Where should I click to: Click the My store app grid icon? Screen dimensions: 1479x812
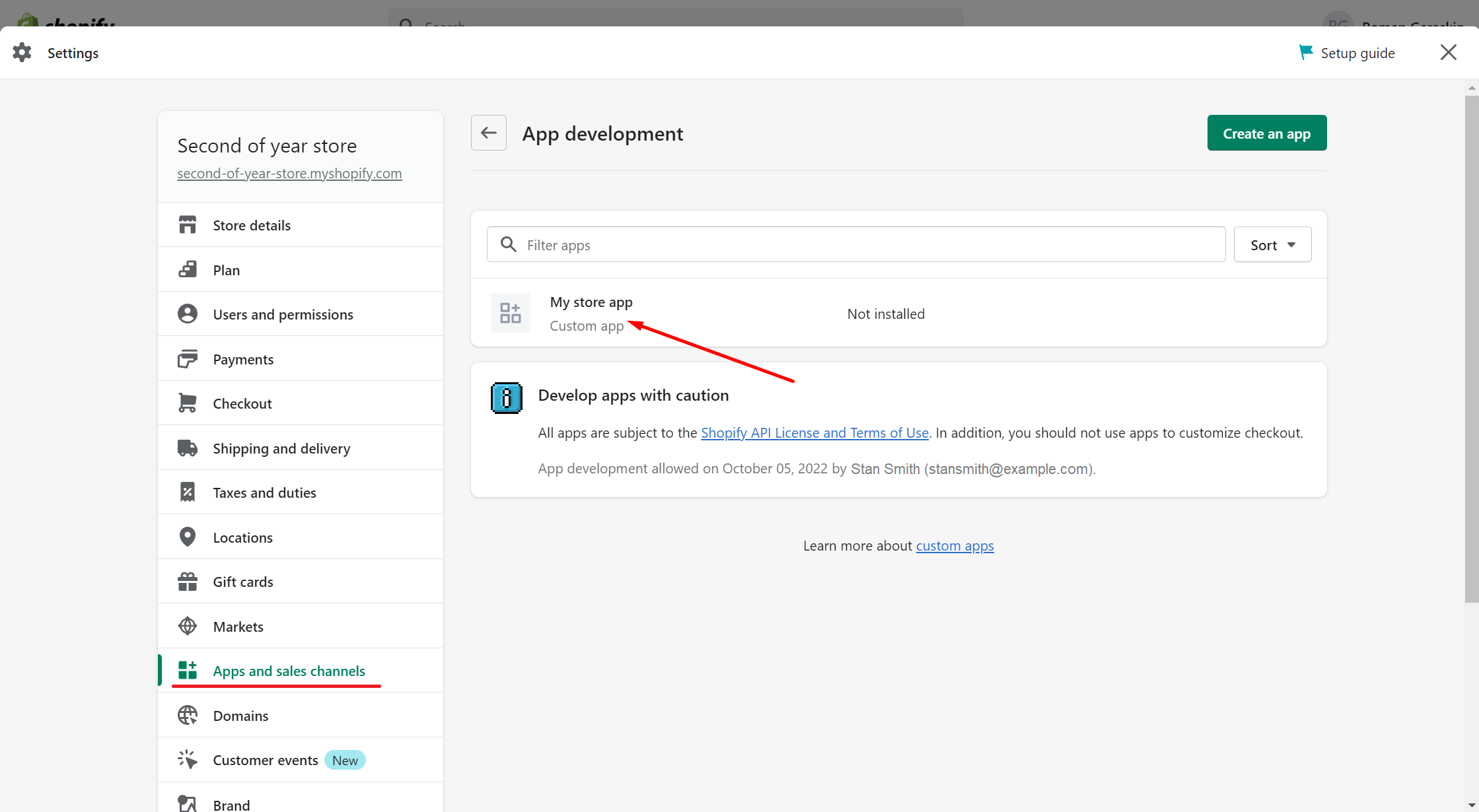[x=510, y=313]
